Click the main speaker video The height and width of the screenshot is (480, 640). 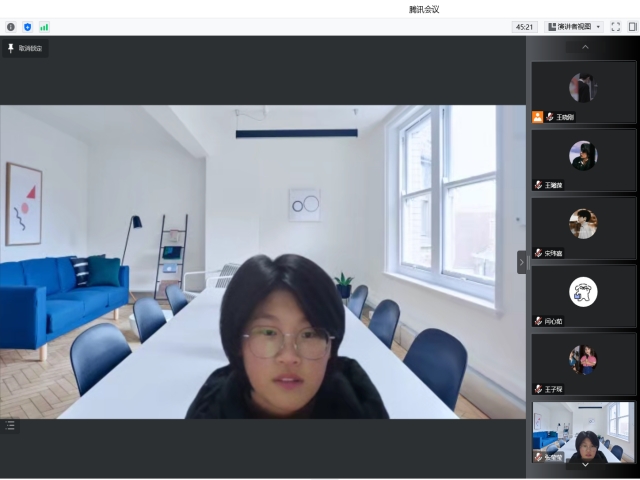pos(263,262)
